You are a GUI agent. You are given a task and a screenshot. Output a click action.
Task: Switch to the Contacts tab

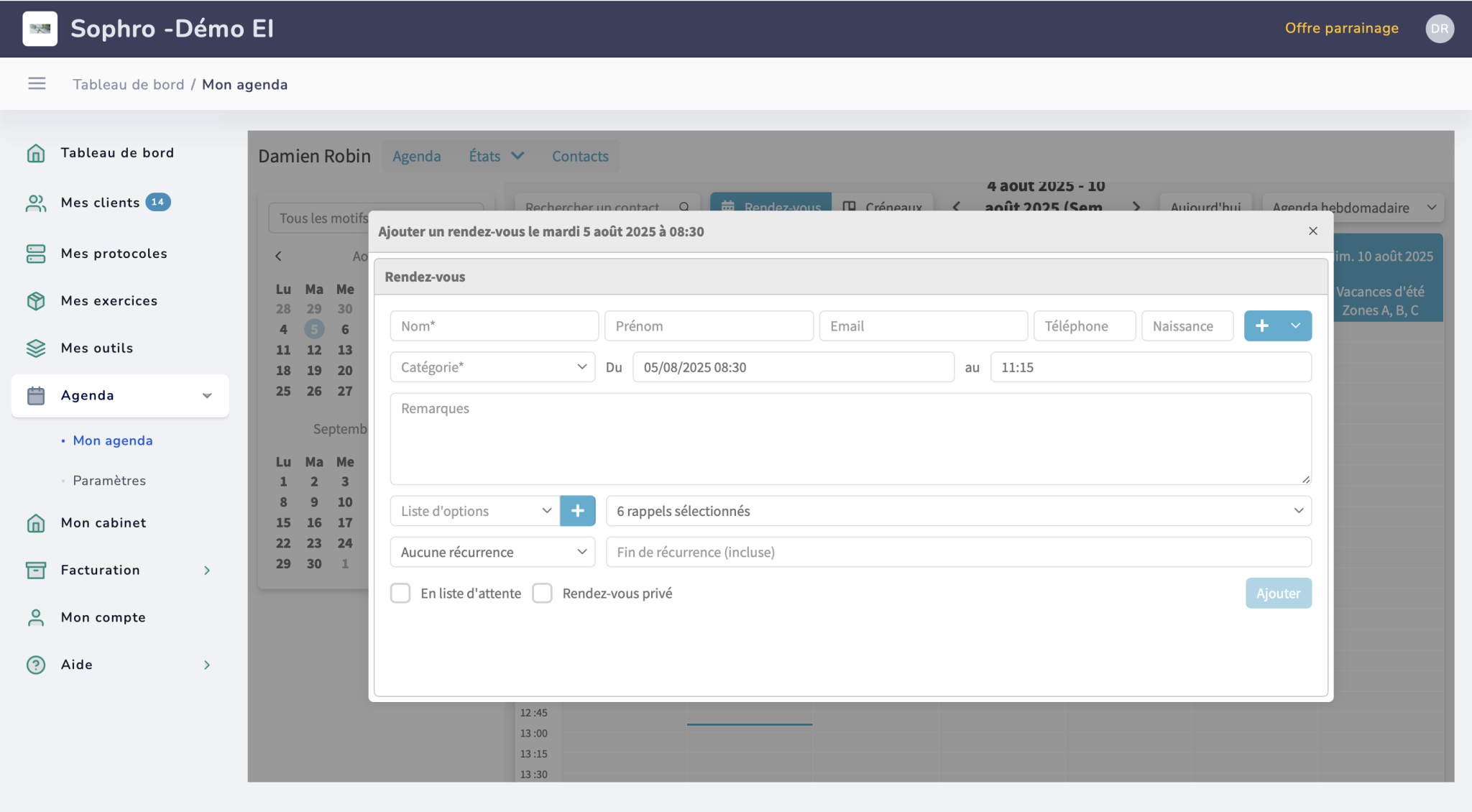pos(579,157)
